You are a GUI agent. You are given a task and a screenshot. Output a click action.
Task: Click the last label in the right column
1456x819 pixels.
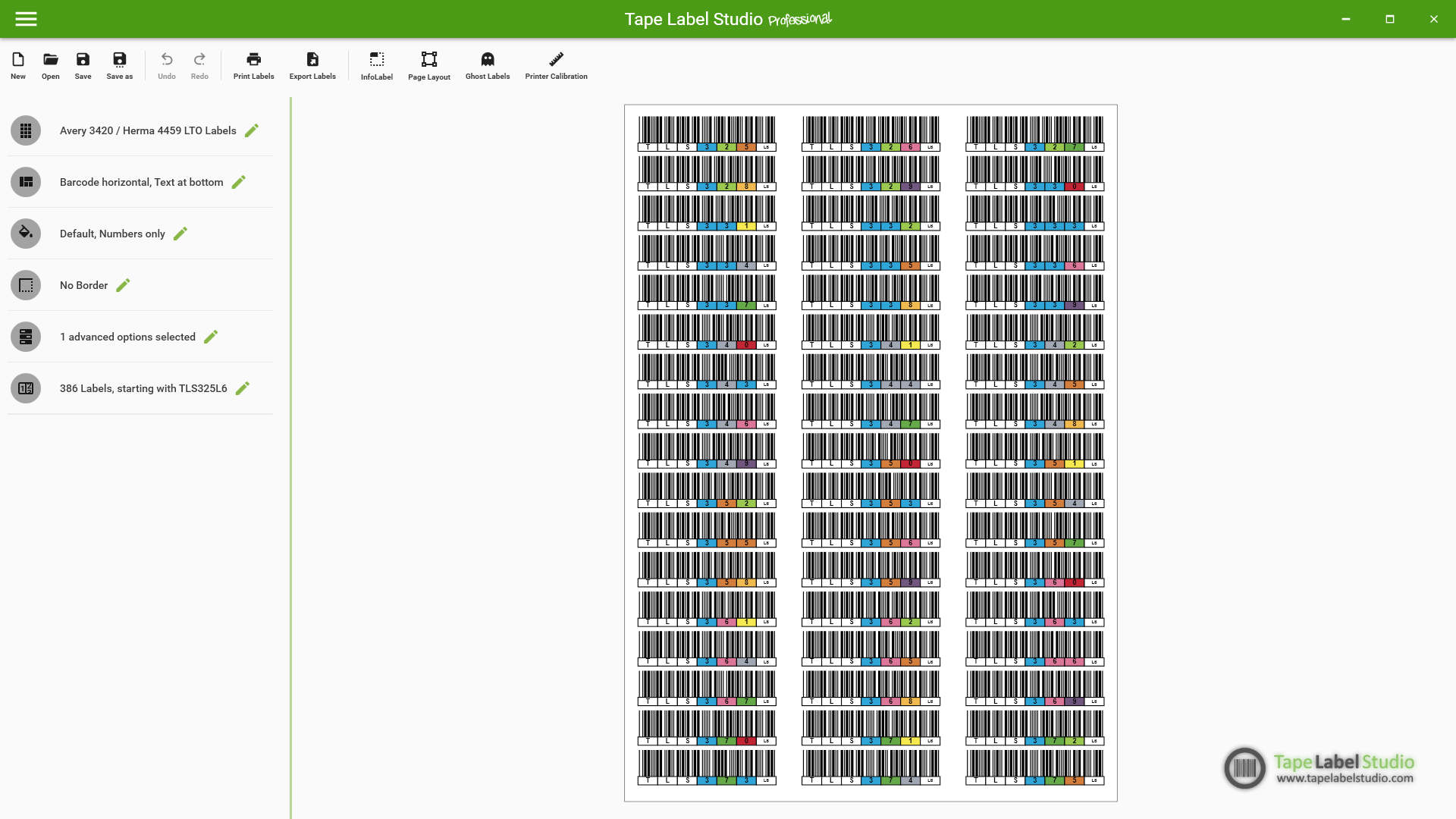pyautogui.click(x=1035, y=767)
